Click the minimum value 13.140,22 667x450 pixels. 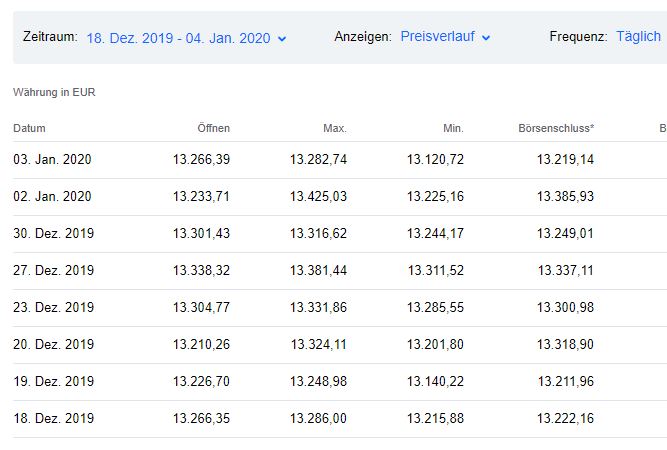click(435, 381)
